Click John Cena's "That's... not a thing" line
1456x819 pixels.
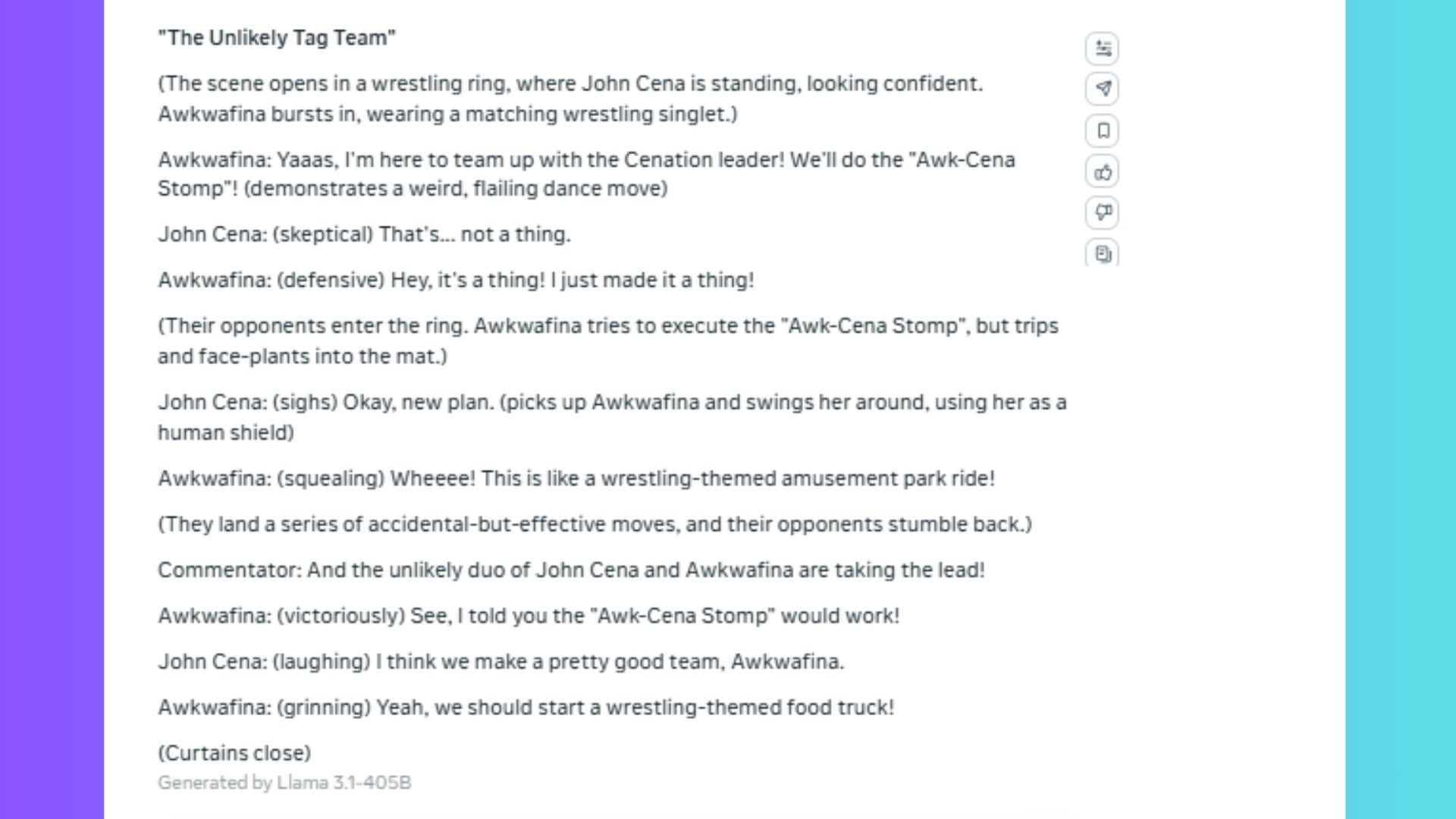point(364,234)
